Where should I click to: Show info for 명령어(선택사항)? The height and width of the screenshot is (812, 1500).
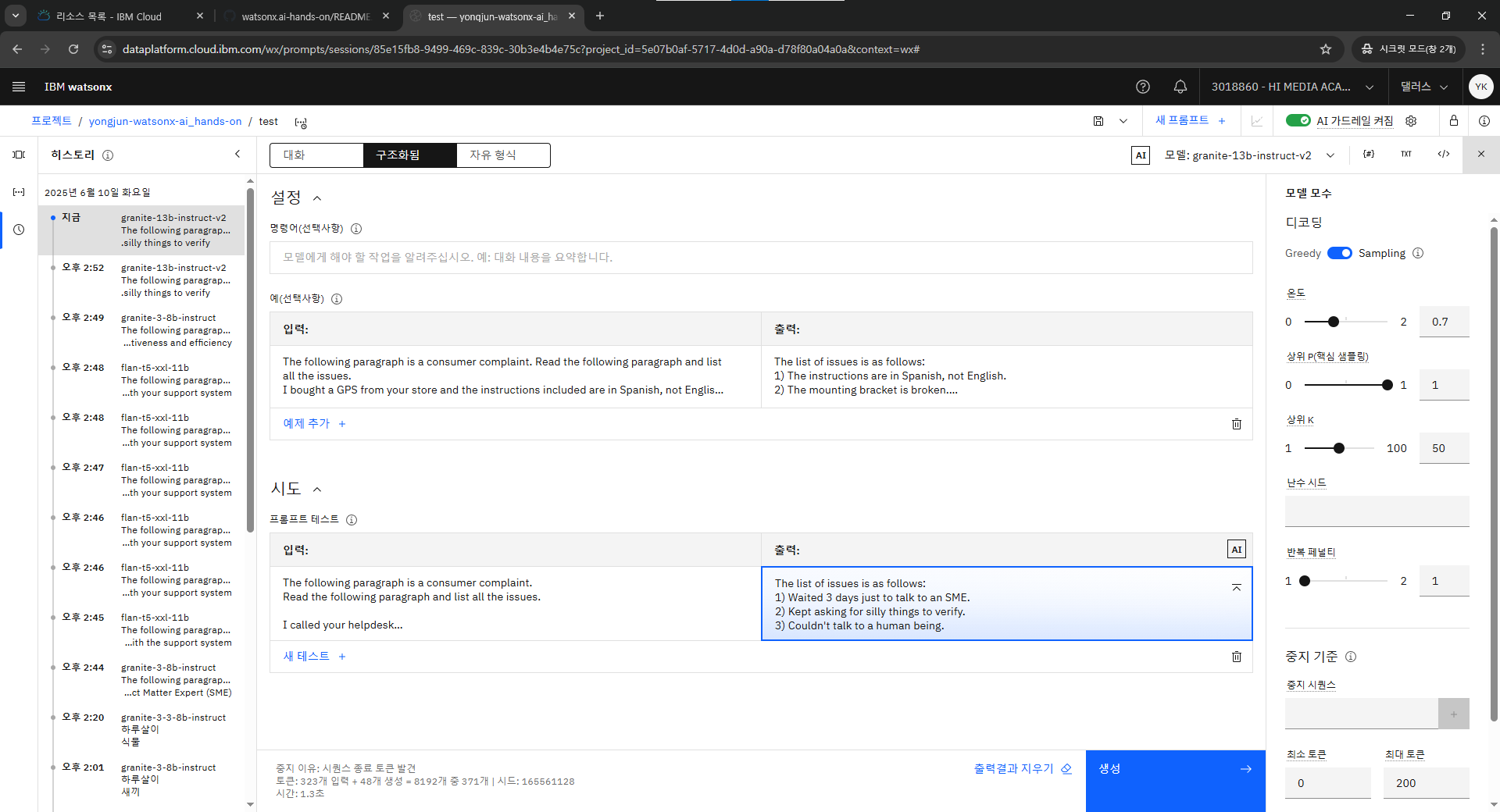click(356, 229)
